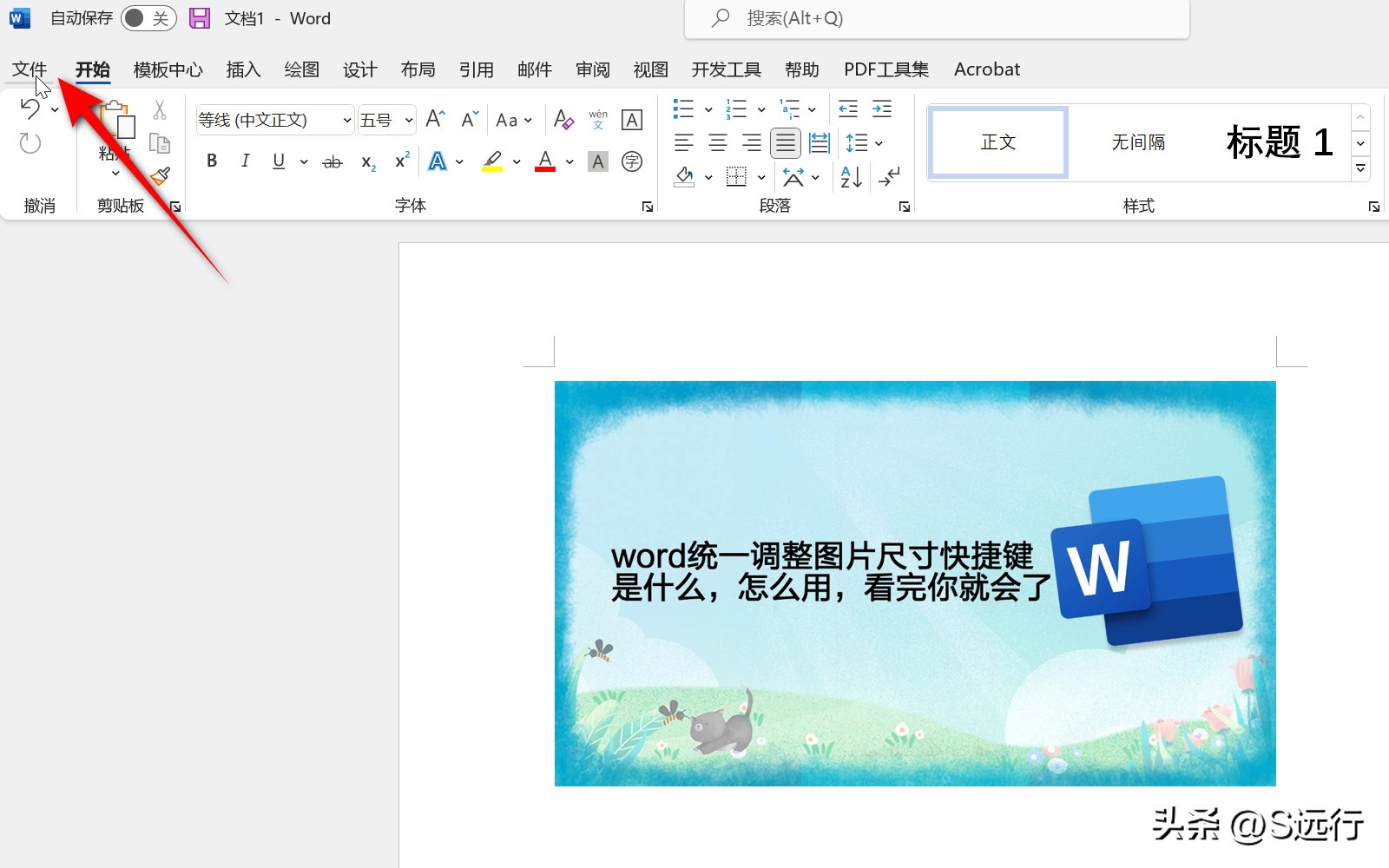Toggle the AutoSave switch
The width and height of the screenshot is (1389, 868).
point(148,18)
